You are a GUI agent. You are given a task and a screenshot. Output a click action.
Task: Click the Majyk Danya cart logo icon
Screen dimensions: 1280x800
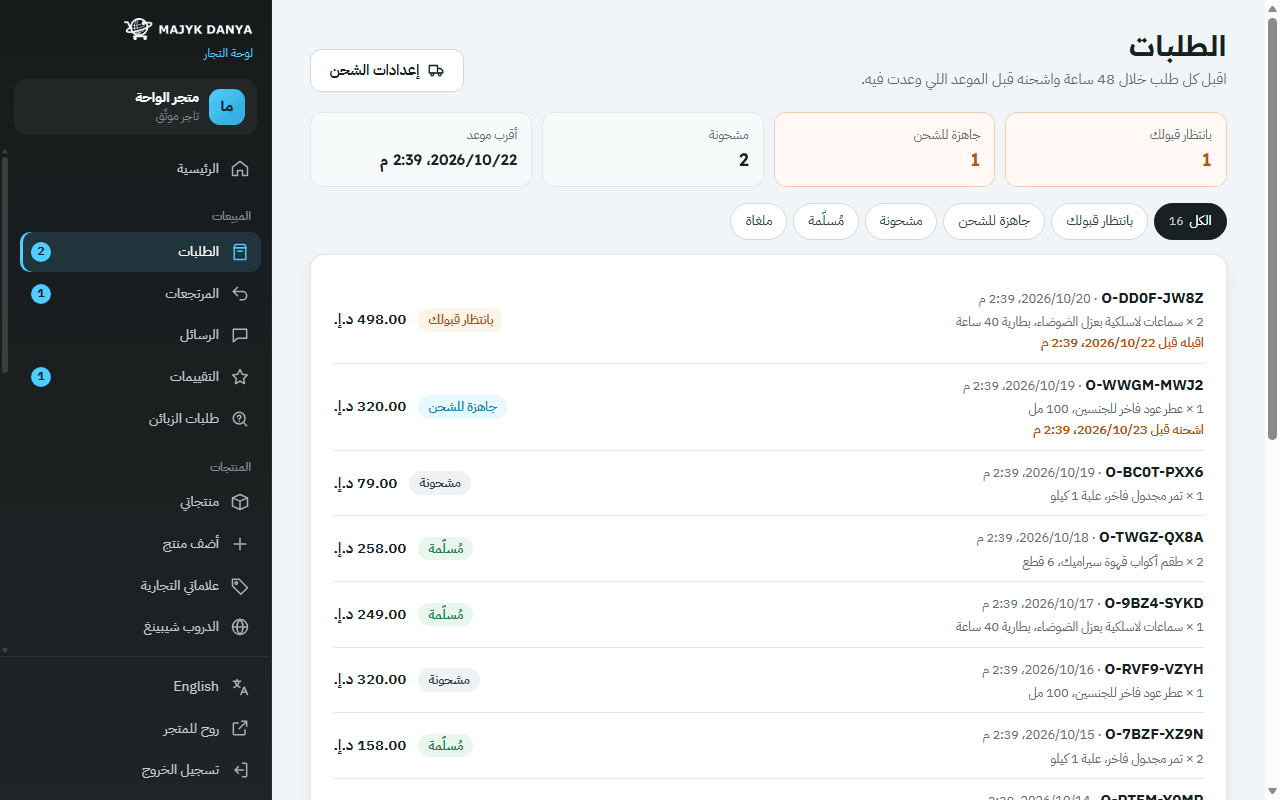point(138,29)
